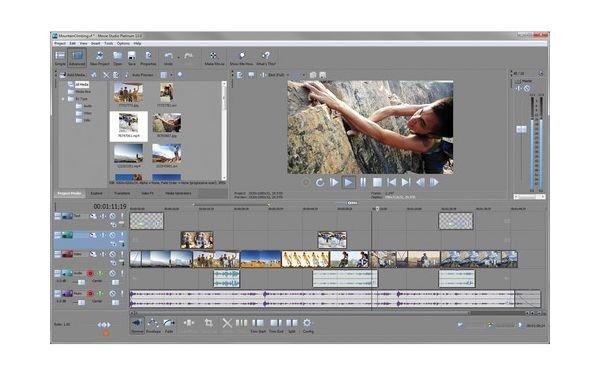Arm the Music track for record

(90, 294)
